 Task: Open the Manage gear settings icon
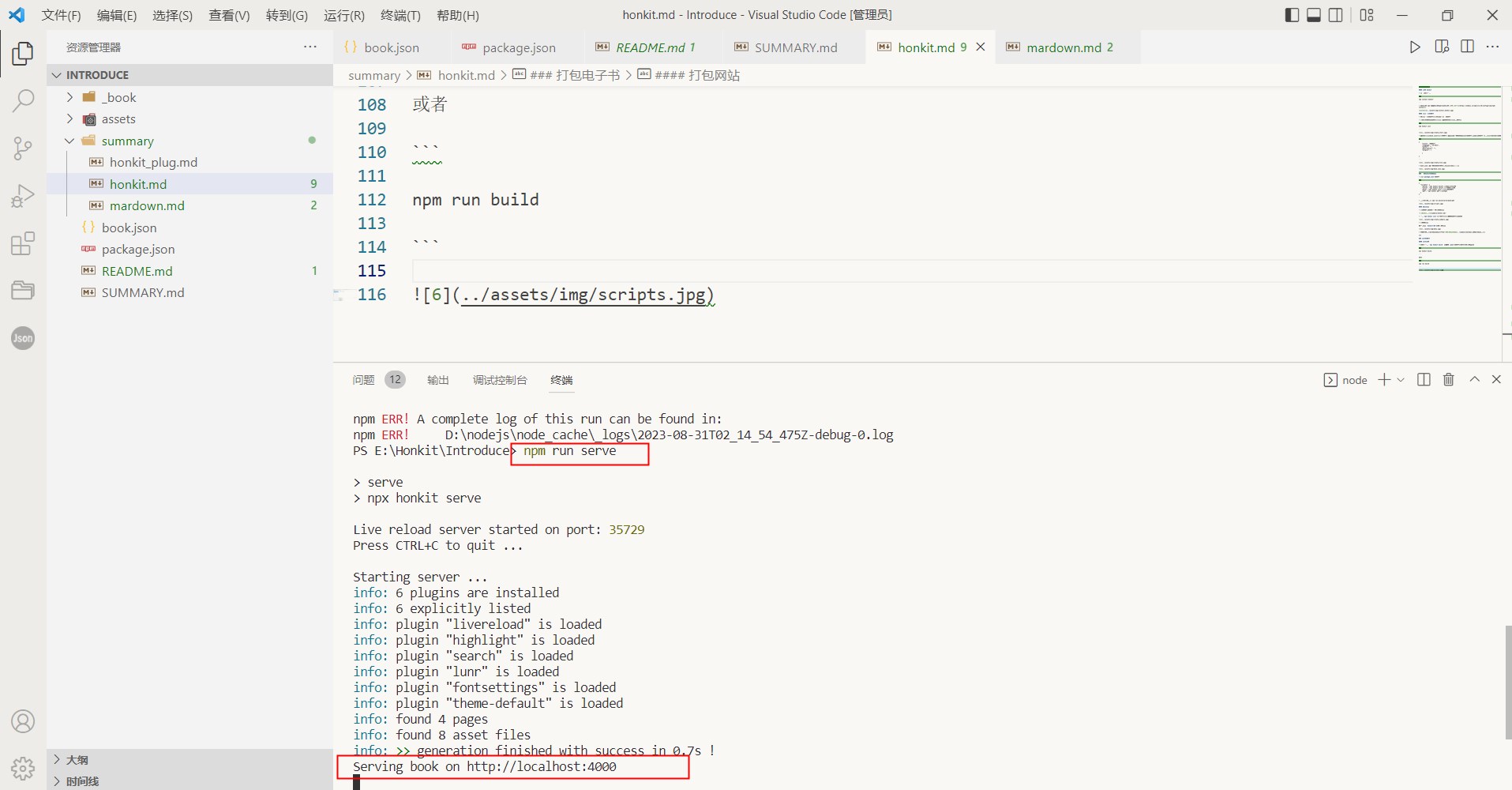pos(23,768)
